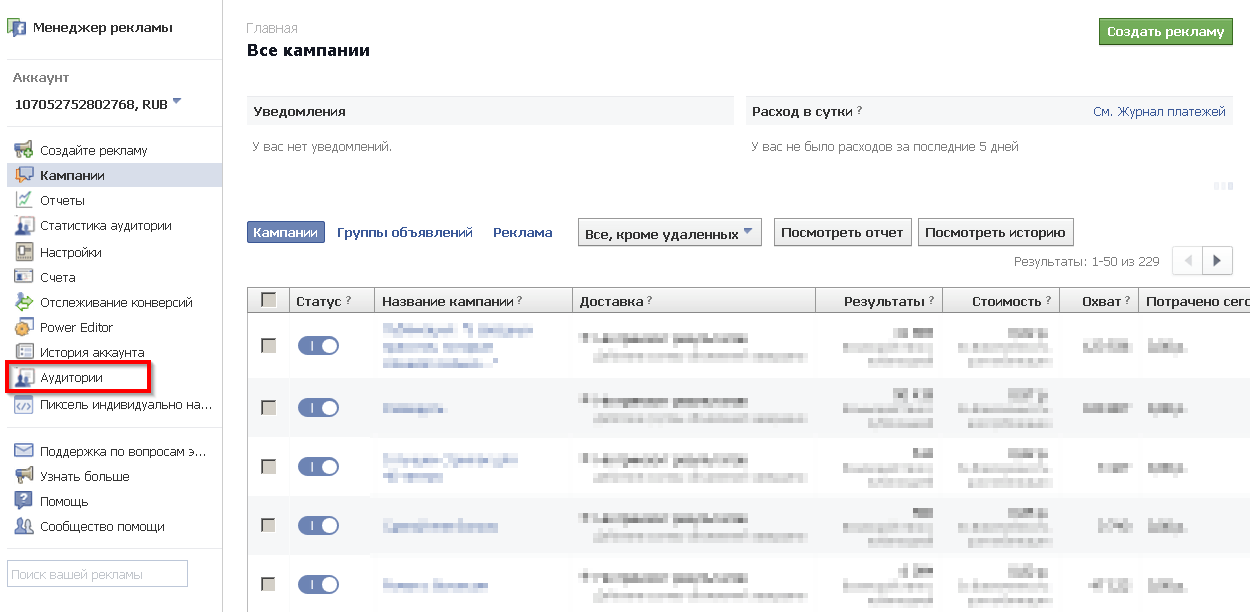Click the Помощь question mark icon
The width and height of the screenshot is (1250, 612).
pyautogui.click(x=24, y=501)
